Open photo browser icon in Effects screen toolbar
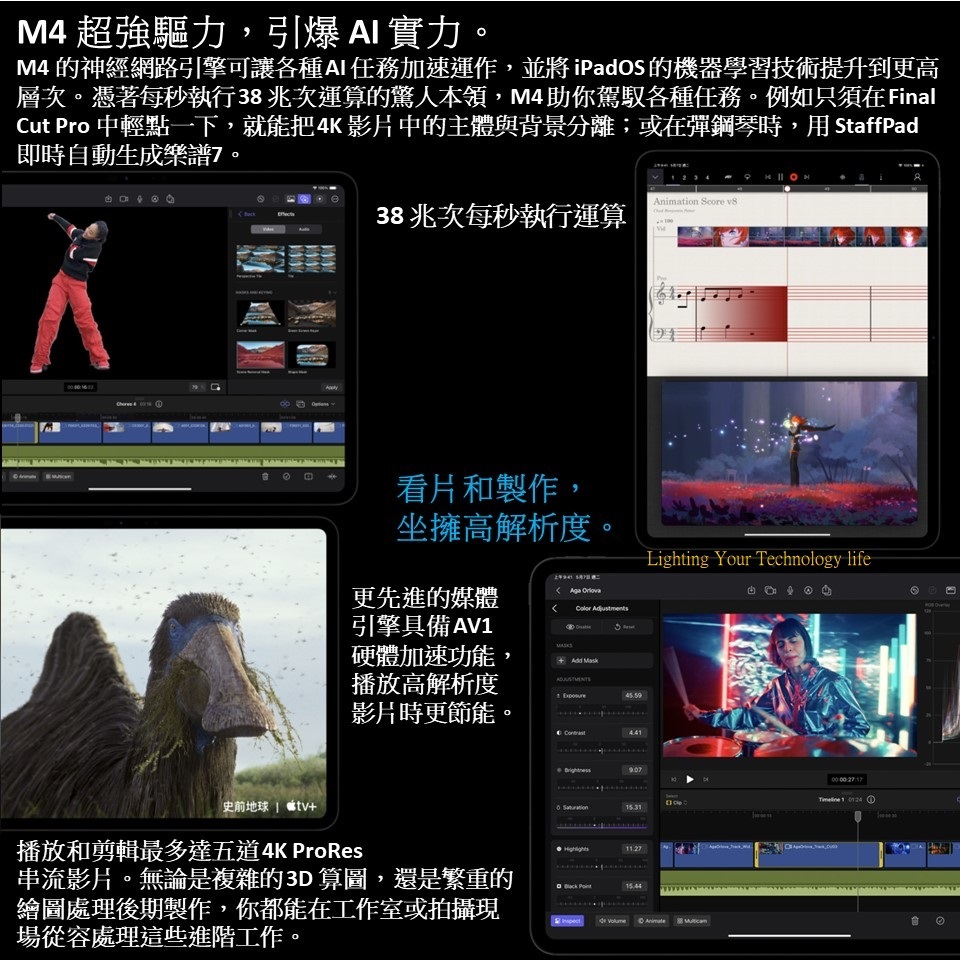The width and height of the screenshot is (960, 960). [x=291, y=199]
